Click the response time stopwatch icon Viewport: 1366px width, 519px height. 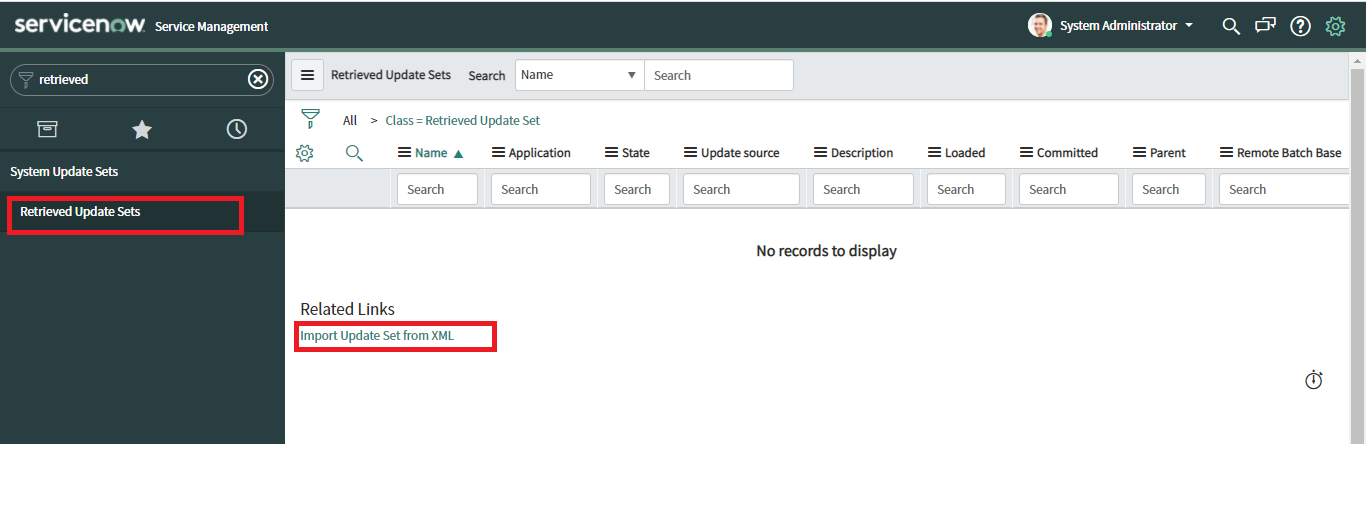pos(1314,380)
